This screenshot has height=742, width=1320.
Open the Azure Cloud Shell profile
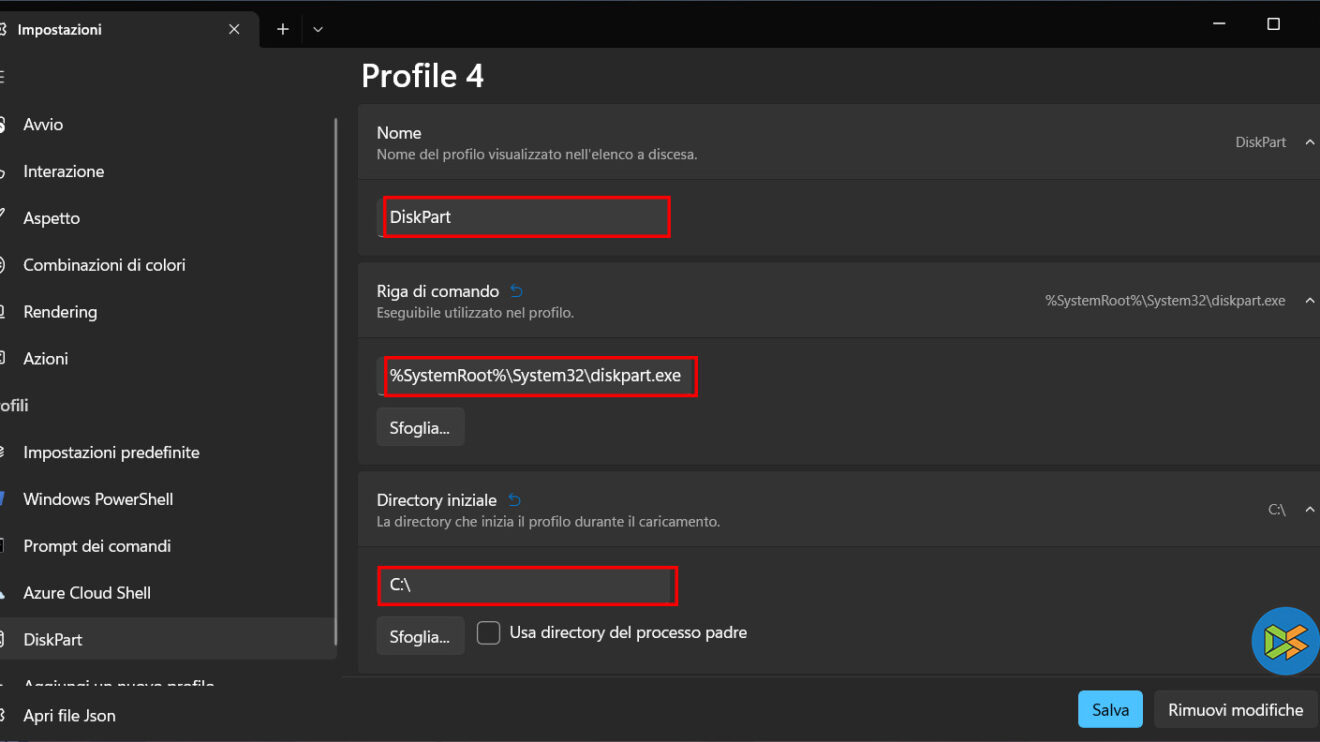87,593
